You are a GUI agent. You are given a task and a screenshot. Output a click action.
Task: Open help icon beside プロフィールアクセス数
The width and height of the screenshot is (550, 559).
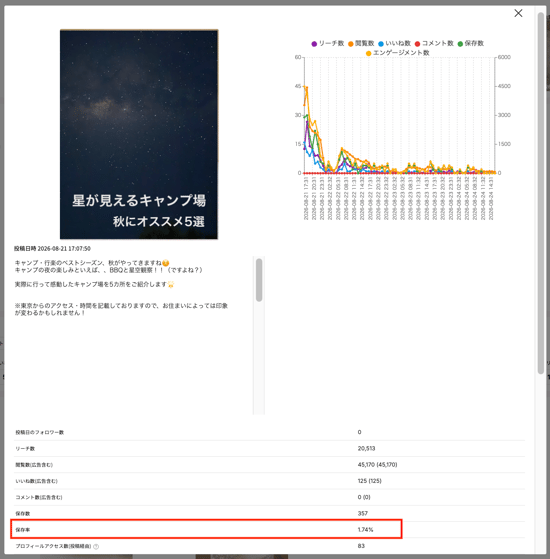click(x=96, y=546)
